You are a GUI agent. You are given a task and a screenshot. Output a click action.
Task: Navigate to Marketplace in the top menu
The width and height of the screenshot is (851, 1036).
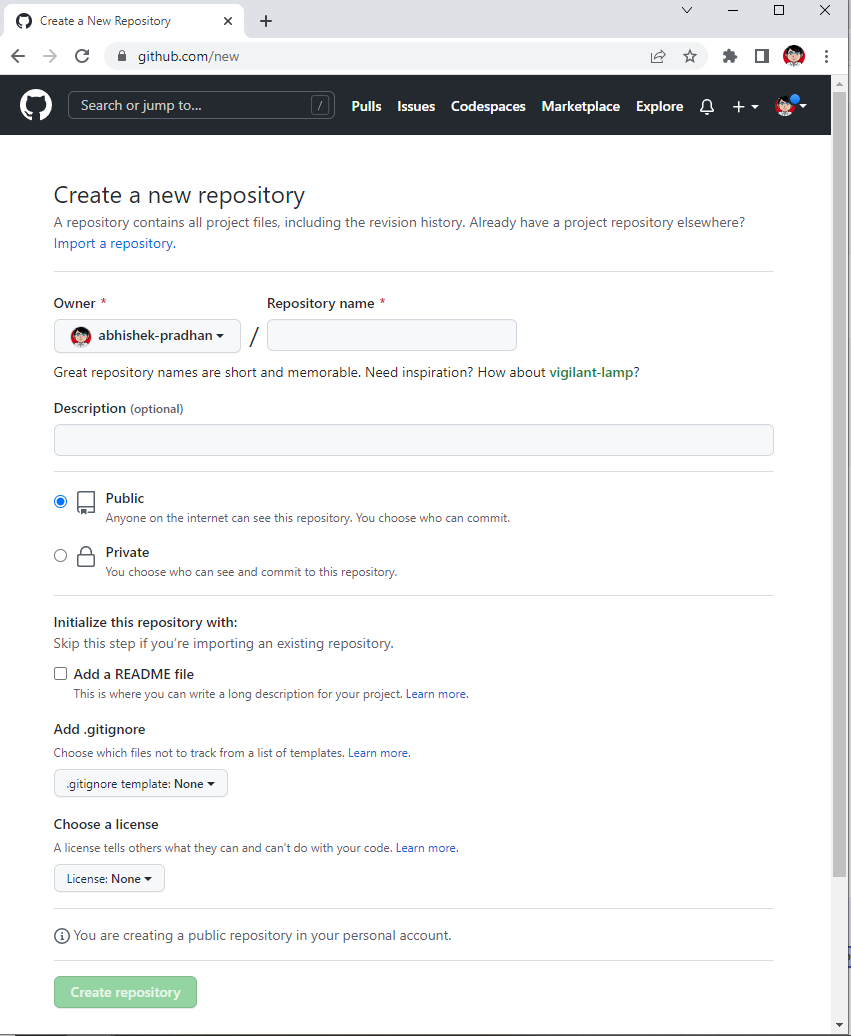click(580, 106)
